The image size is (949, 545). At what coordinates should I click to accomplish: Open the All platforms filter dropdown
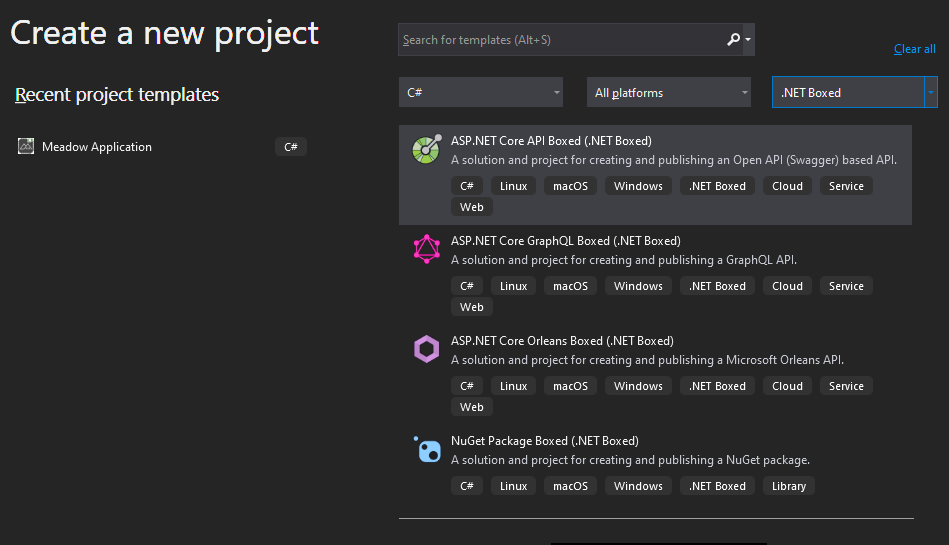point(669,92)
